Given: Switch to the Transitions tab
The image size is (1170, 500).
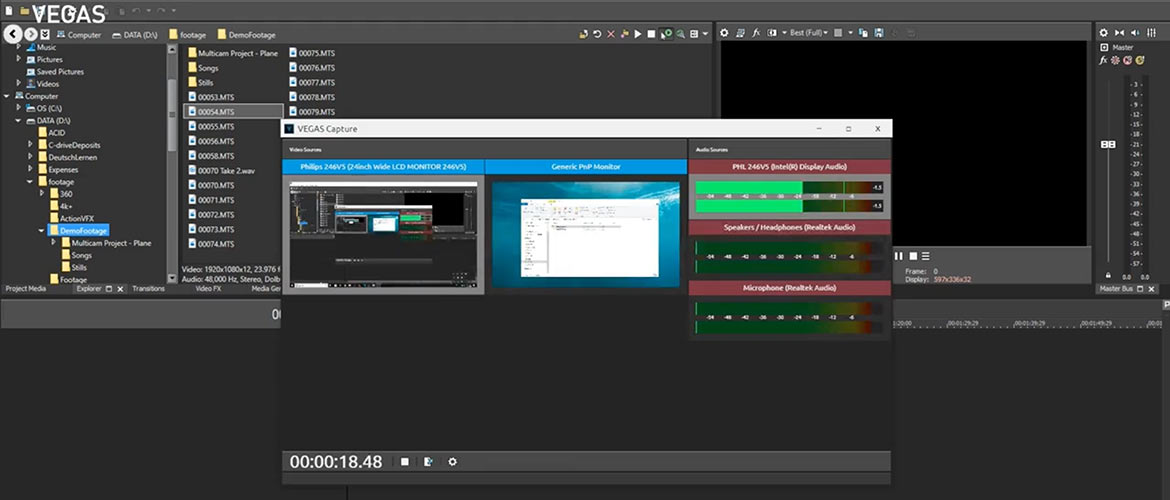Looking at the screenshot, I should tap(148, 288).
